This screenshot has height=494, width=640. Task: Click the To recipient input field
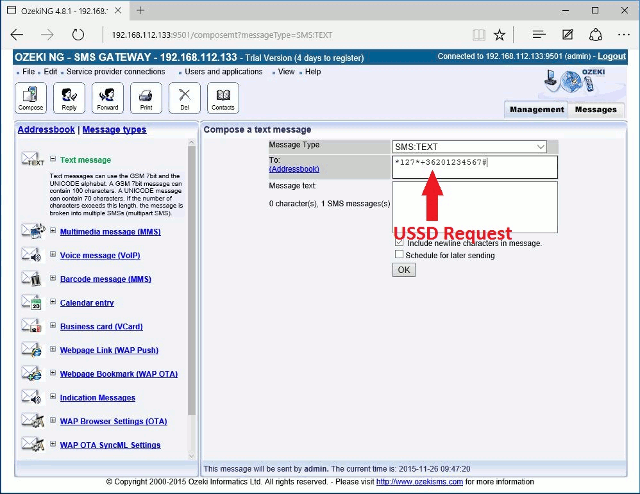pyautogui.click(x=475, y=167)
